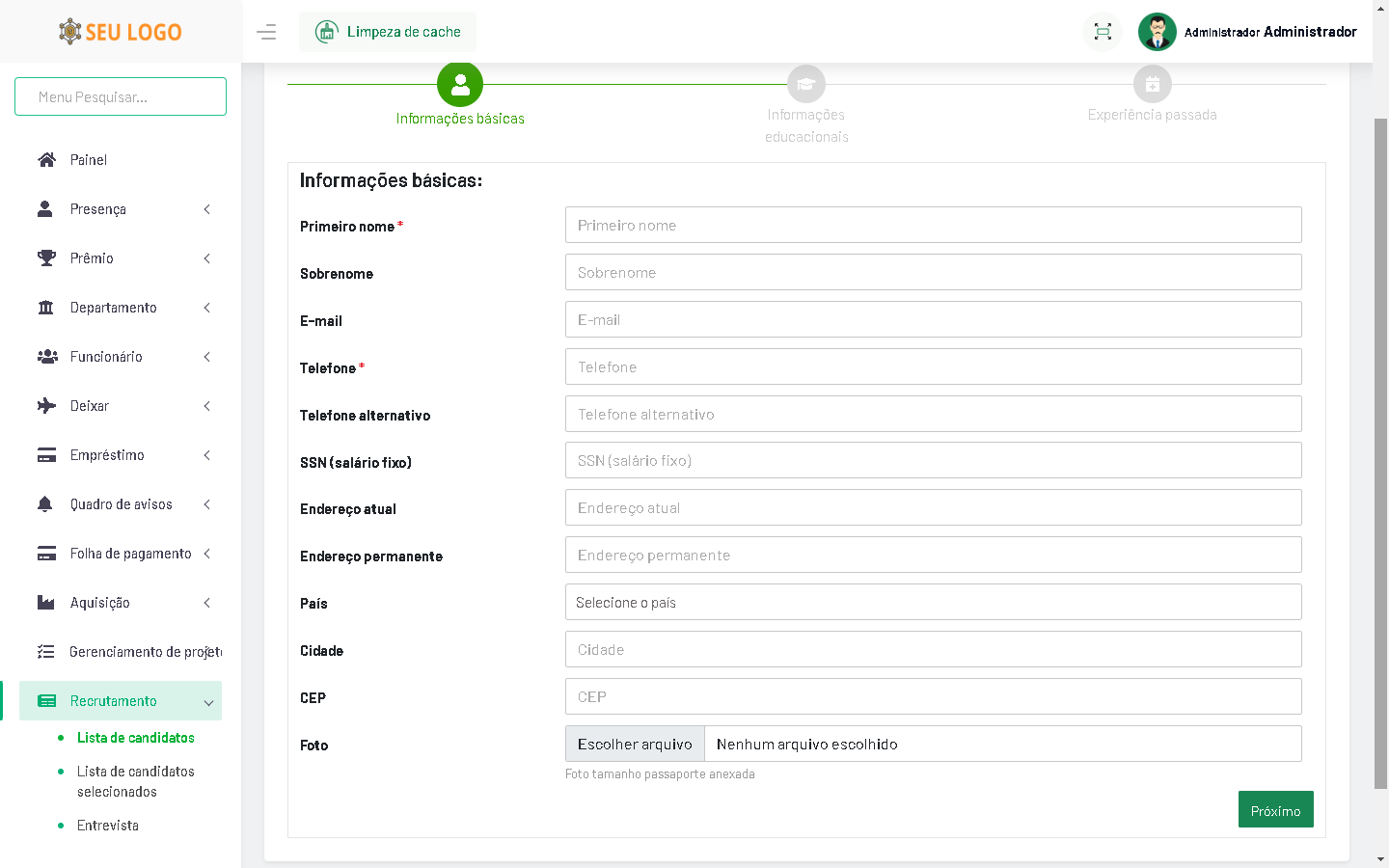Click the hamburger menu toggle icon
This screenshot has width=1389, height=868.
pyautogui.click(x=266, y=32)
